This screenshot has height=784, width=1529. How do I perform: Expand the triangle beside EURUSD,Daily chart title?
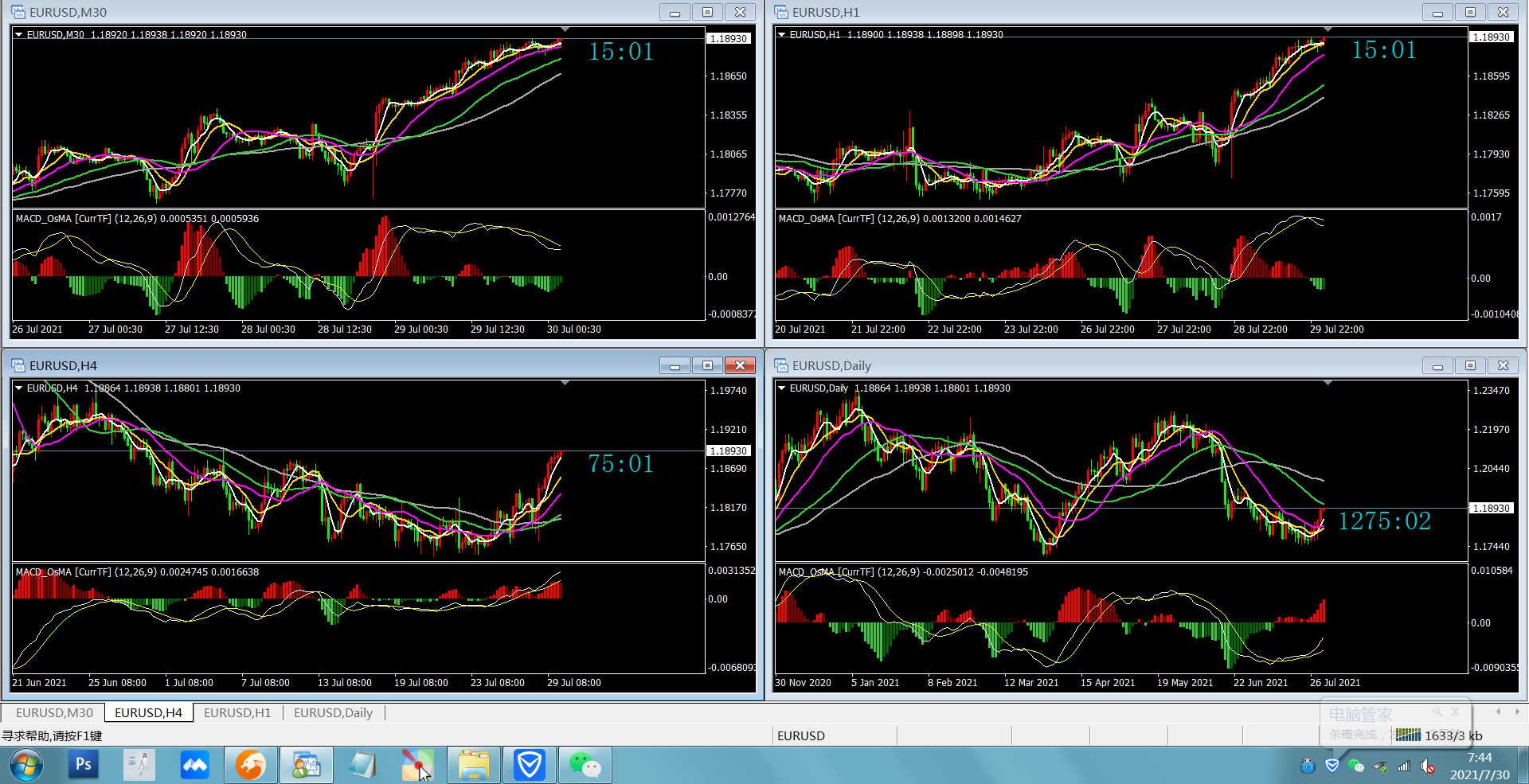pos(781,388)
